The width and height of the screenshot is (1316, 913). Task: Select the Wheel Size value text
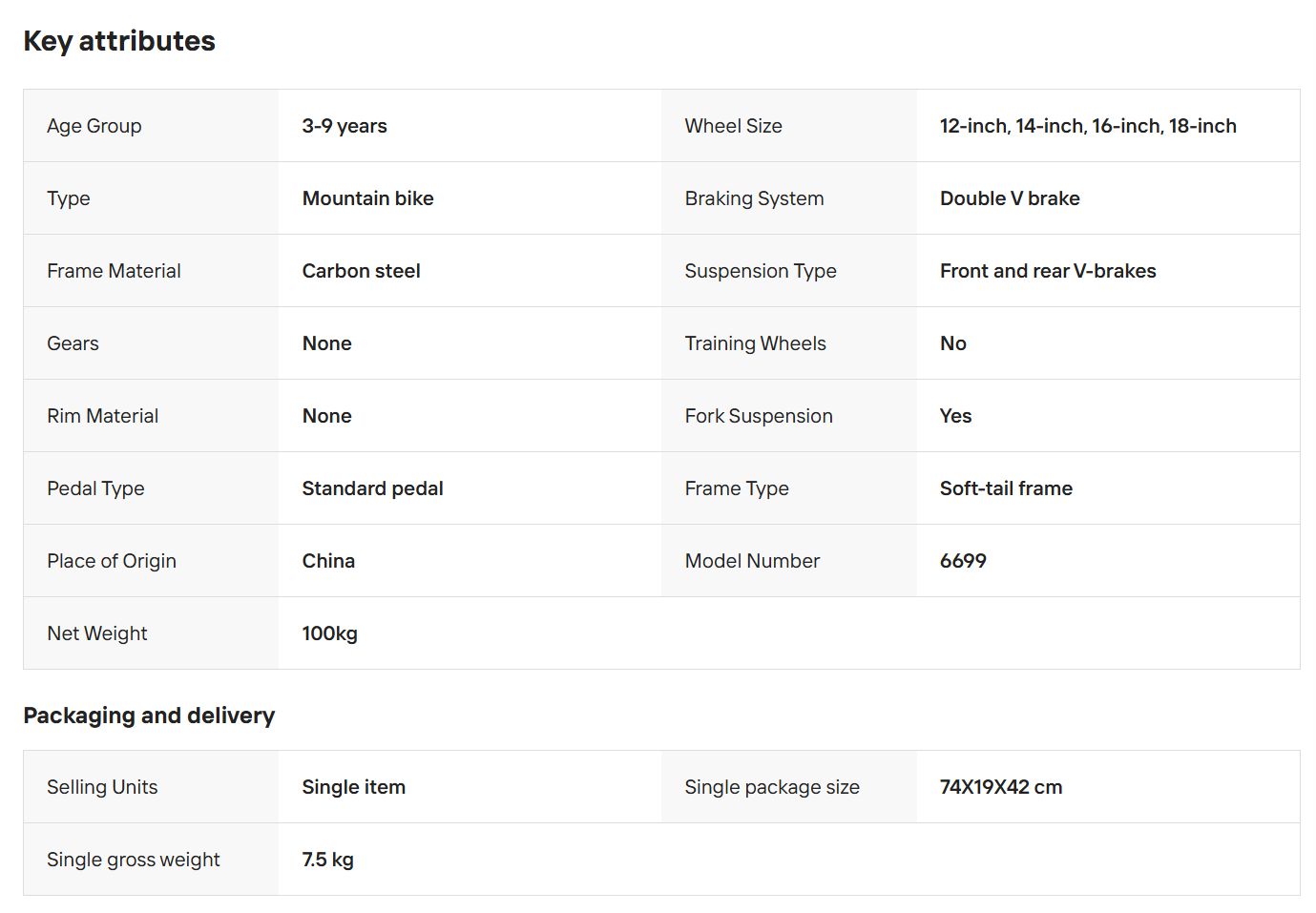(x=1088, y=126)
